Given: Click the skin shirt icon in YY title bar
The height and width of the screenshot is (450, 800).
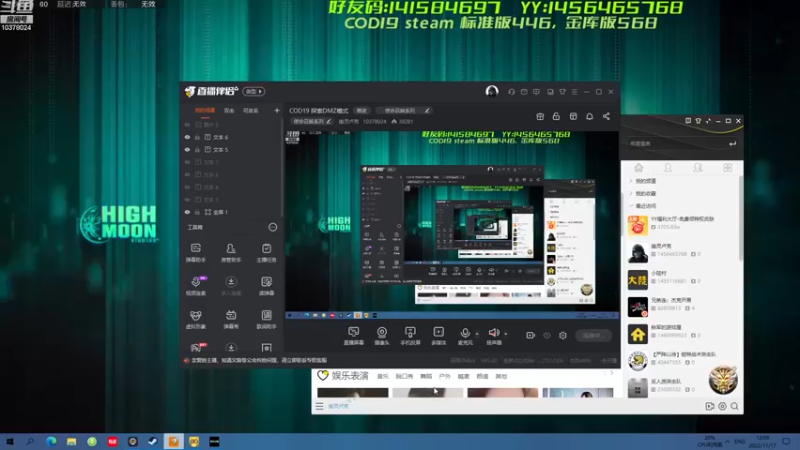Looking at the screenshot, I should [x=698, y=121].
